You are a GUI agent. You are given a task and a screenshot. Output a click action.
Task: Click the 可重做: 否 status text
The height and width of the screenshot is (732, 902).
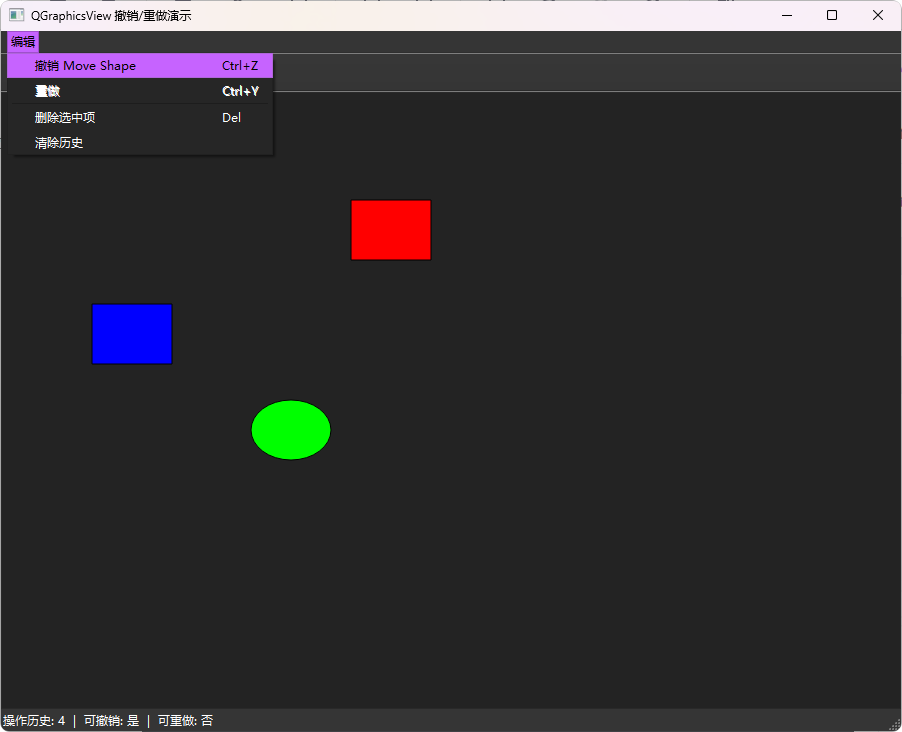pos(185,720)
